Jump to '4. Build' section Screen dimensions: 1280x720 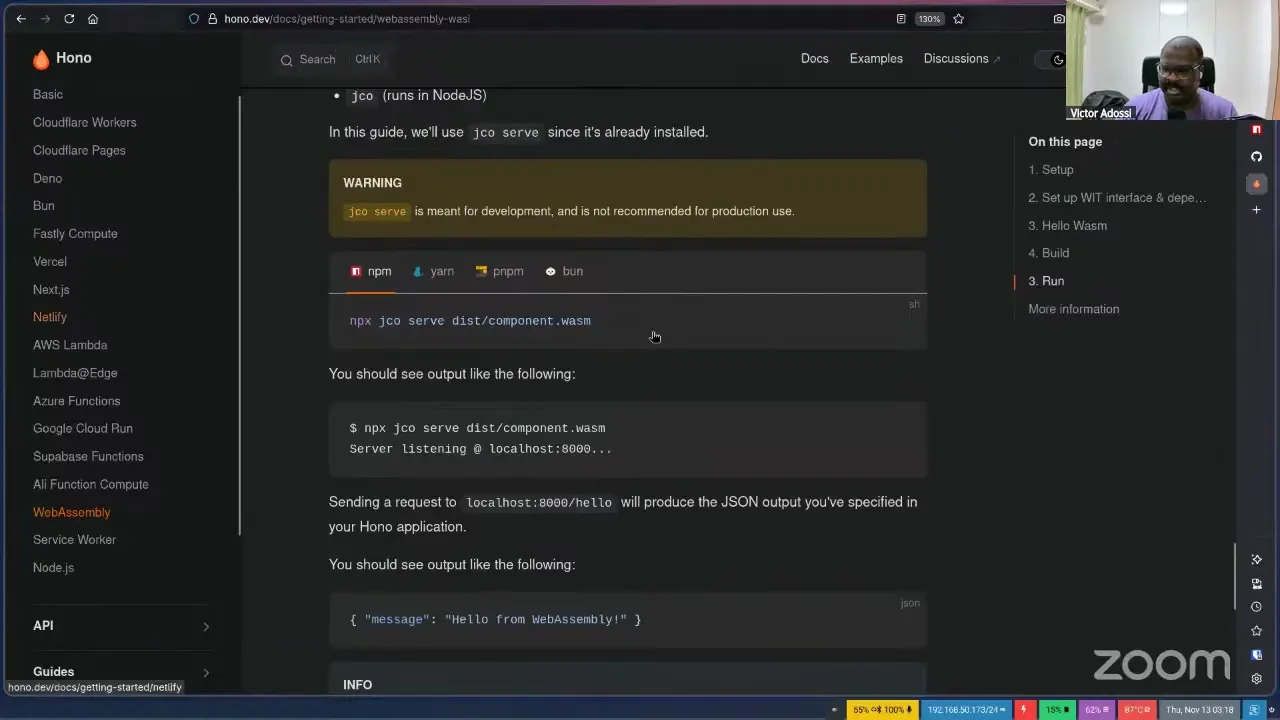pos(1049,254)
